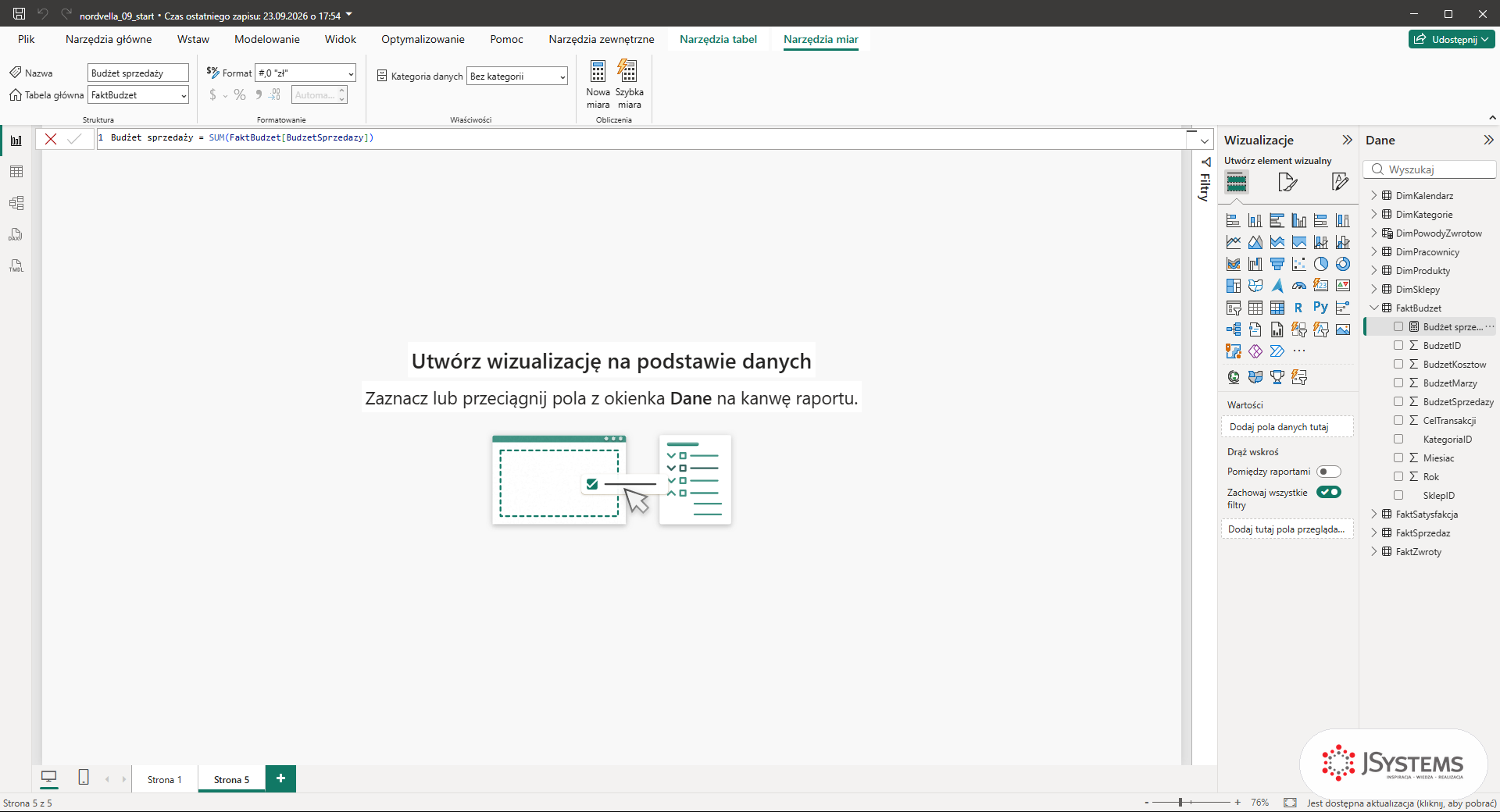Open the Modelowanie ribbon tab
The height and width of the screenshot is (812, 1500).
click(267, 39)
